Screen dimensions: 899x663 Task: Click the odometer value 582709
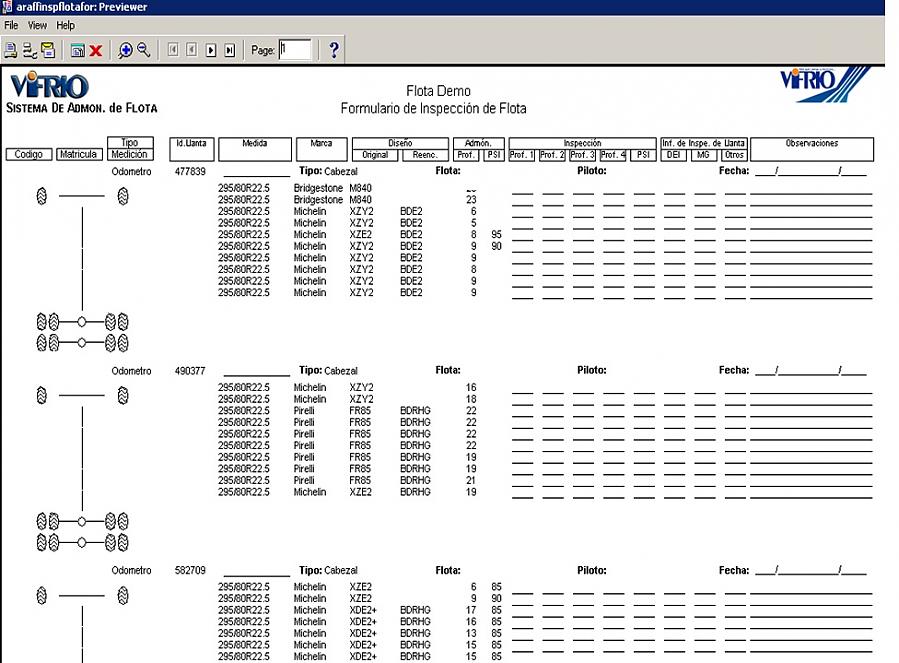[x=190, y=571]
